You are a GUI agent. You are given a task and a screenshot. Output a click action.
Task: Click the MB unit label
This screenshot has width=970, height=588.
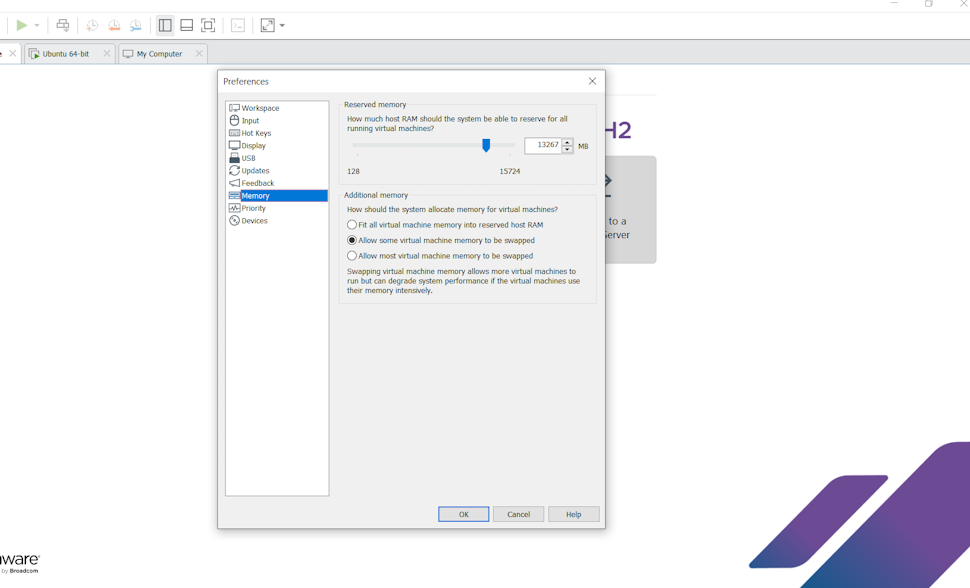pos(583,146)
